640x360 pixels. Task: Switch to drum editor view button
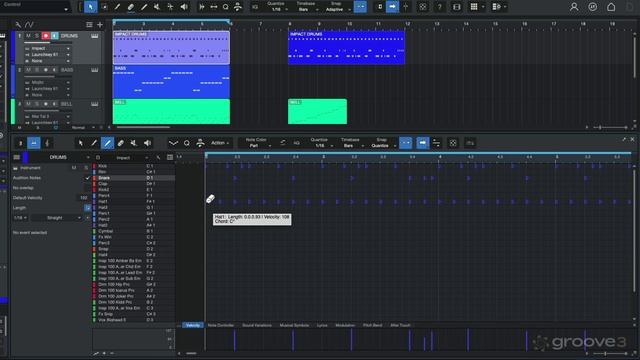pos(33,143)
